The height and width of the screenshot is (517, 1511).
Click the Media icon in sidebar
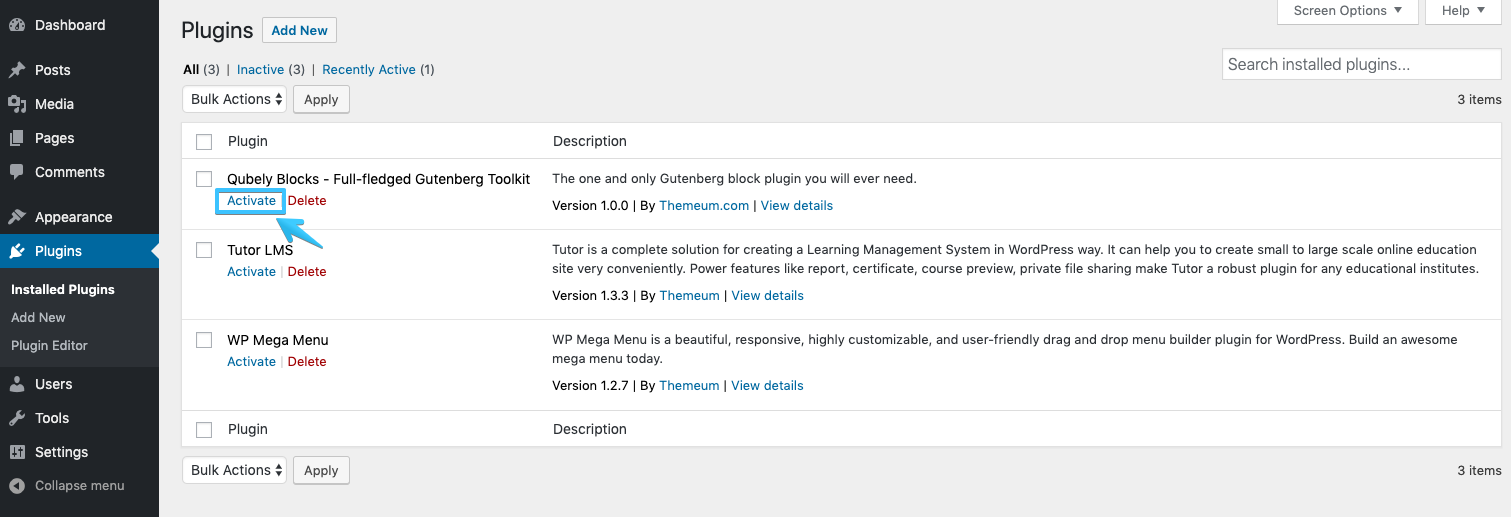point(17,104)
